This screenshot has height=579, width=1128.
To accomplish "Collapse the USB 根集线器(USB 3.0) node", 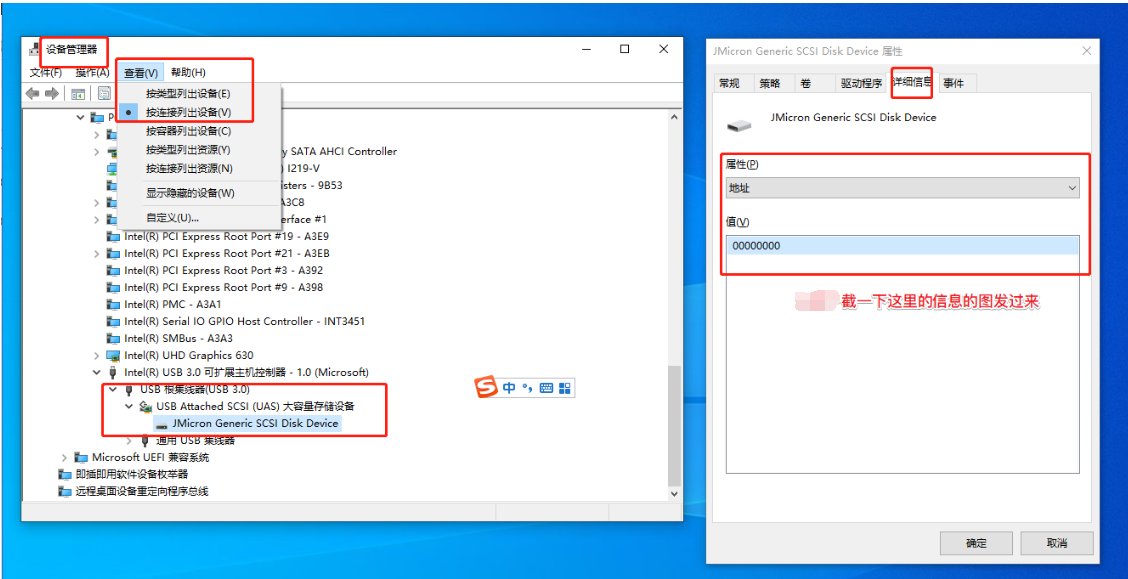I will [113, 389].
